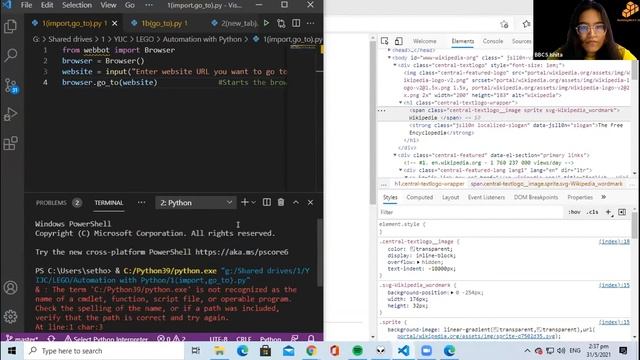Toggle the :hov element state button
640x360 pixels.
click(x=574, y=212)
